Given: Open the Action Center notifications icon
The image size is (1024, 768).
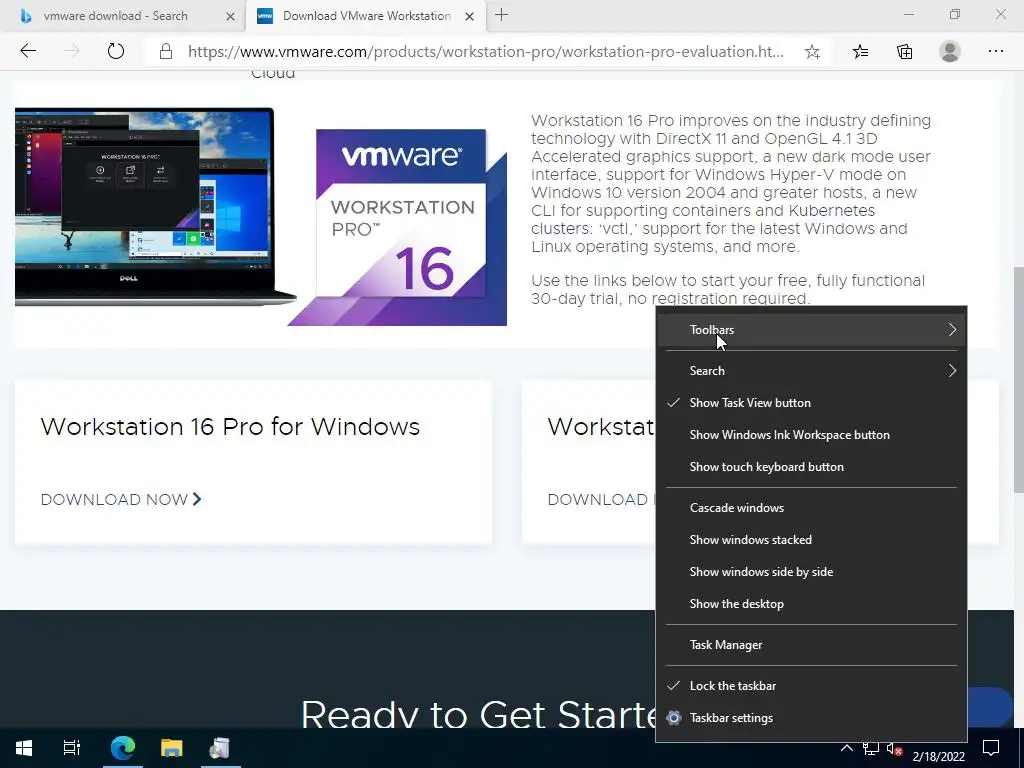Looking at the screenshot, I should point(991,748).
